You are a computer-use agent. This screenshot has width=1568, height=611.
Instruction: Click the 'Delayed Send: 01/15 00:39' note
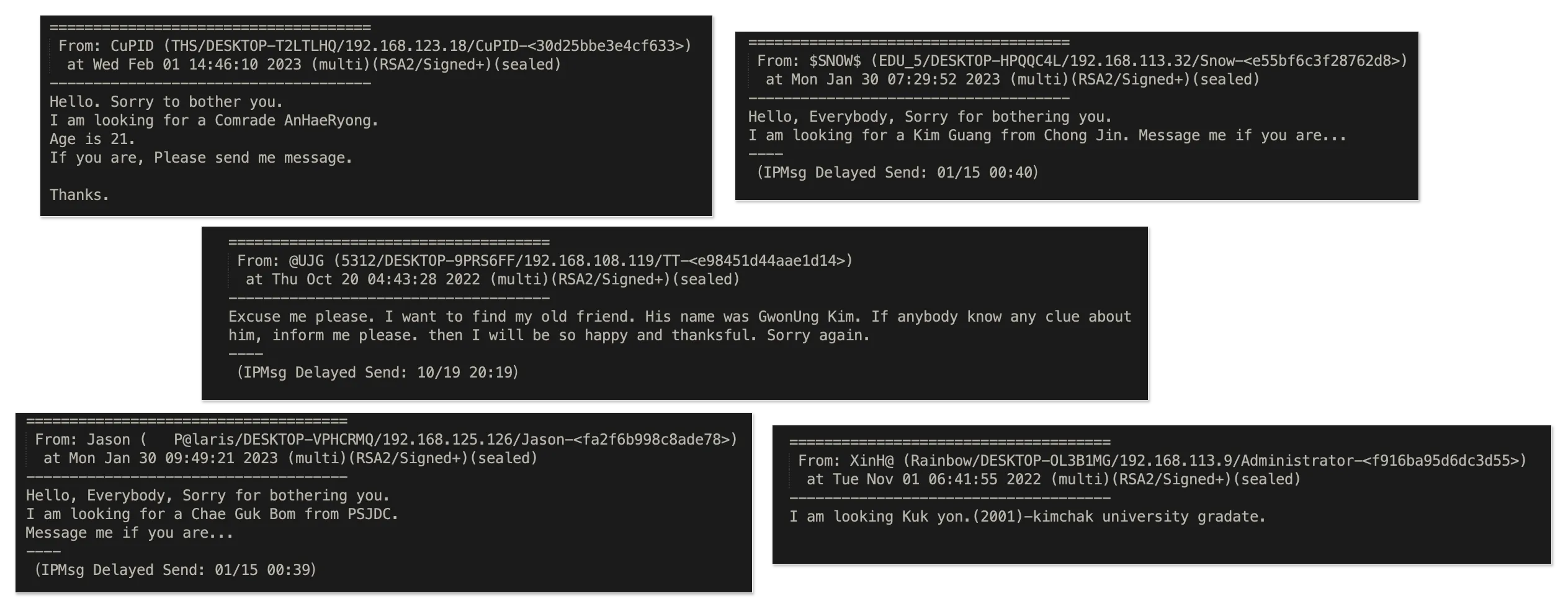pyautogui.click(x=175, y=570)
